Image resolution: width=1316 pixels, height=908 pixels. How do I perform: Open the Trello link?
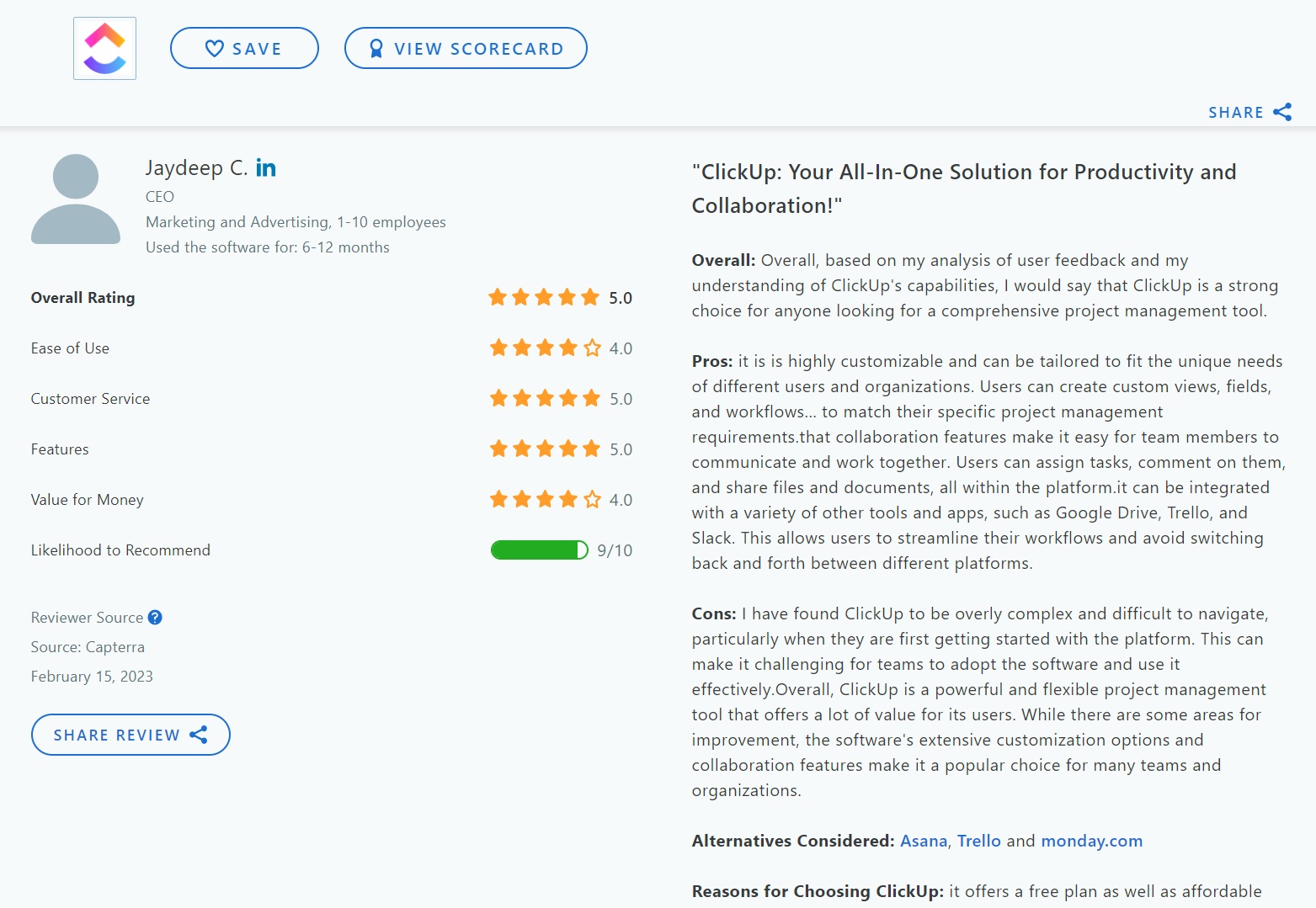coord(979,841)
